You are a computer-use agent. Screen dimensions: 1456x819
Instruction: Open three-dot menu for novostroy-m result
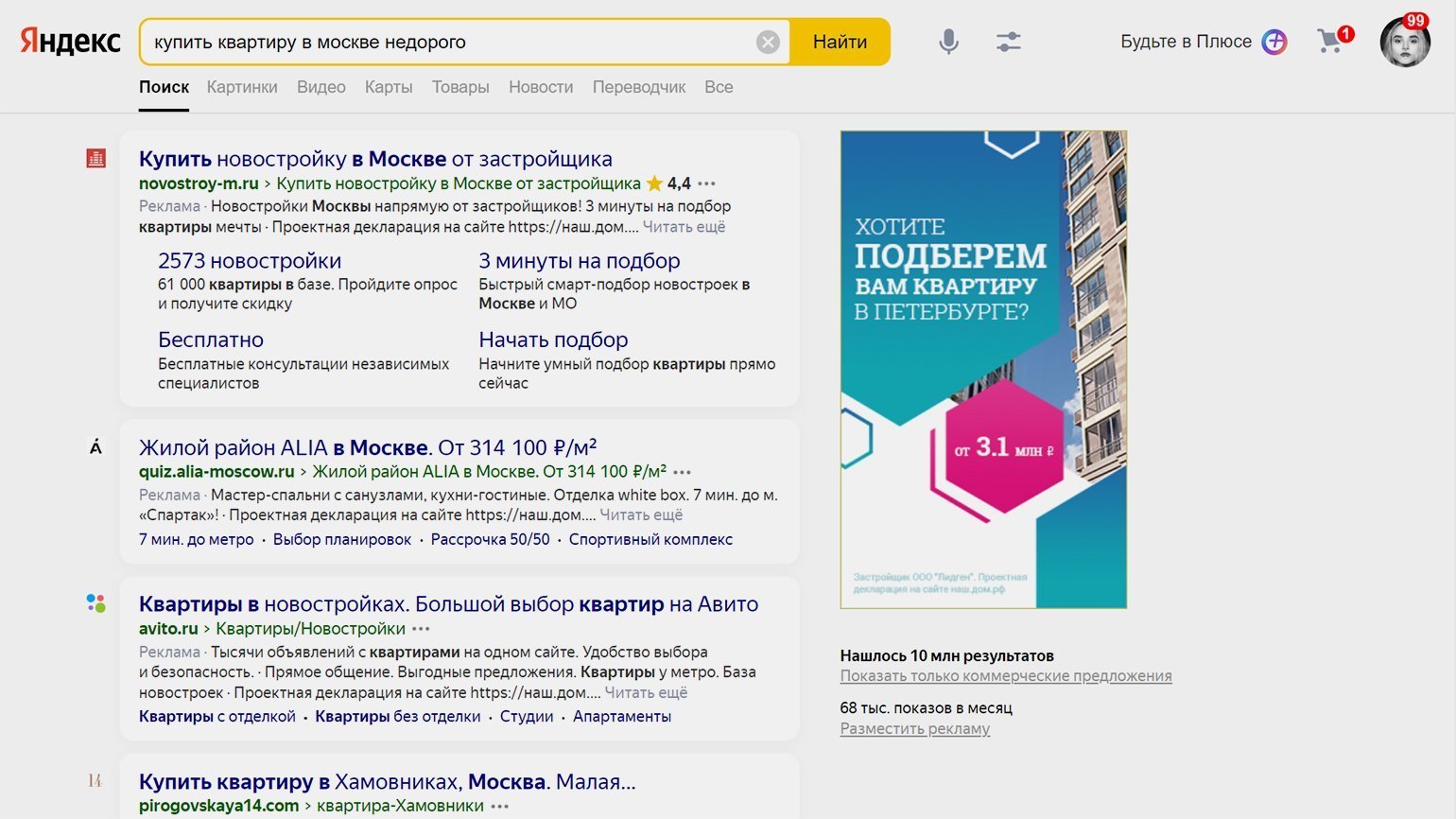click(706, 183)
